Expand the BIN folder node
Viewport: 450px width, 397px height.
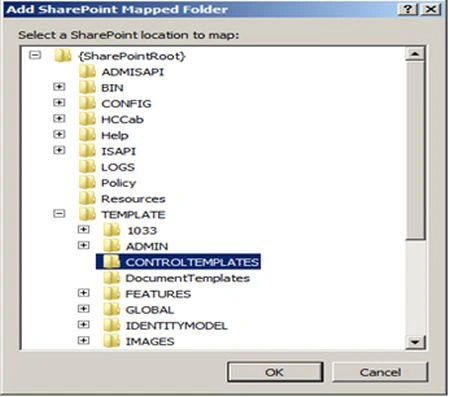point(59,87)
